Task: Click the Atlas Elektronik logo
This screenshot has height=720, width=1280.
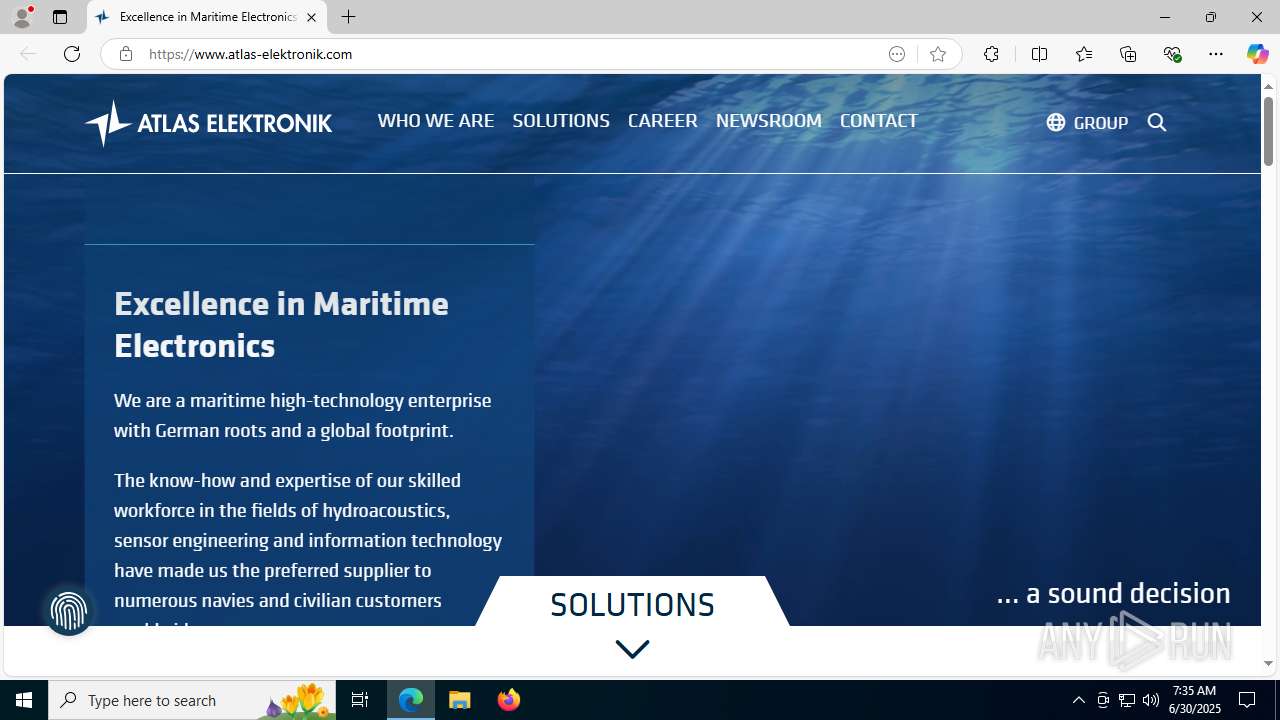Action: (208, 123)
